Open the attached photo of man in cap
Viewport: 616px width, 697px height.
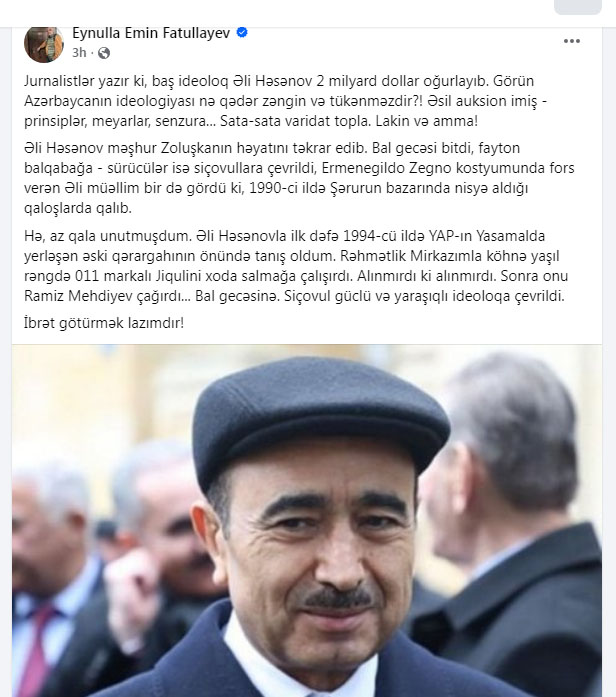[x=307, y=521]
